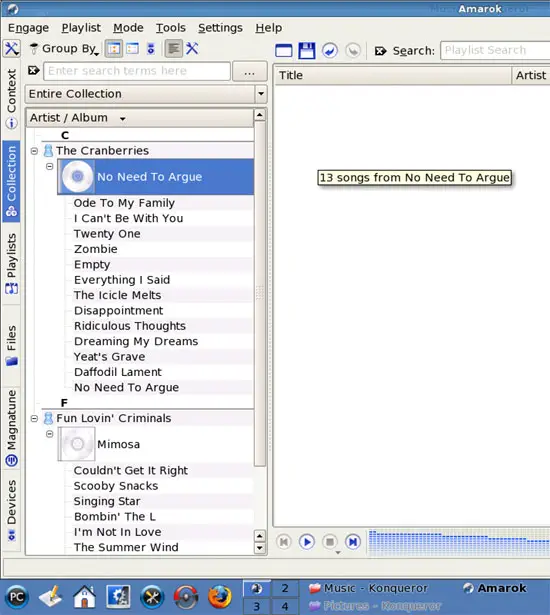Viewport: 550px width, 615px height.
Task: Switch to Music - Konqueror taskbar window
Action: pos(368,588)
